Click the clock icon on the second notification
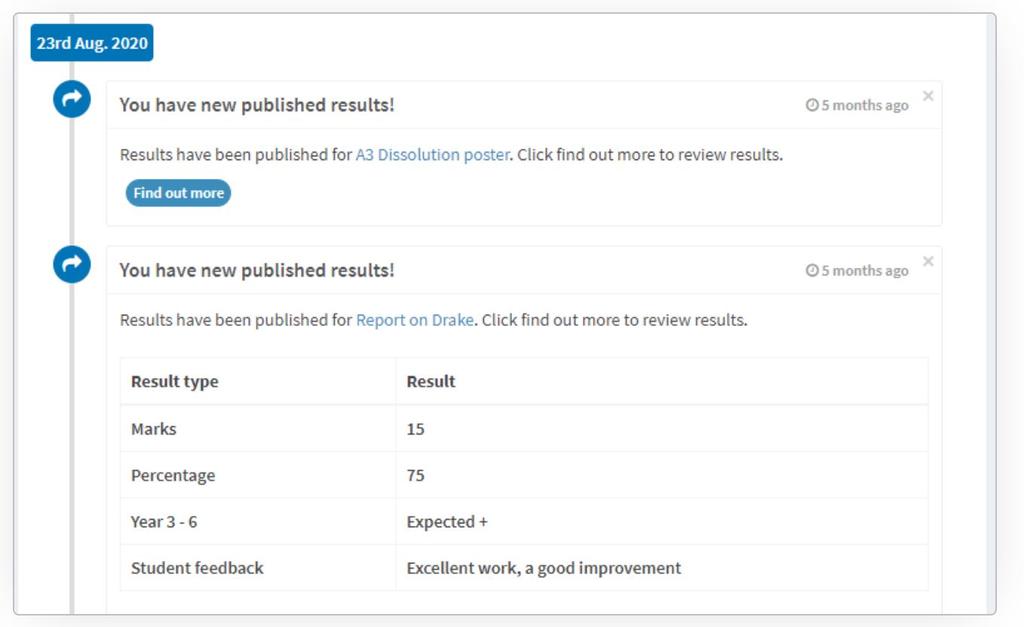This screenshot has width=1024, height=627. [812, 270]
